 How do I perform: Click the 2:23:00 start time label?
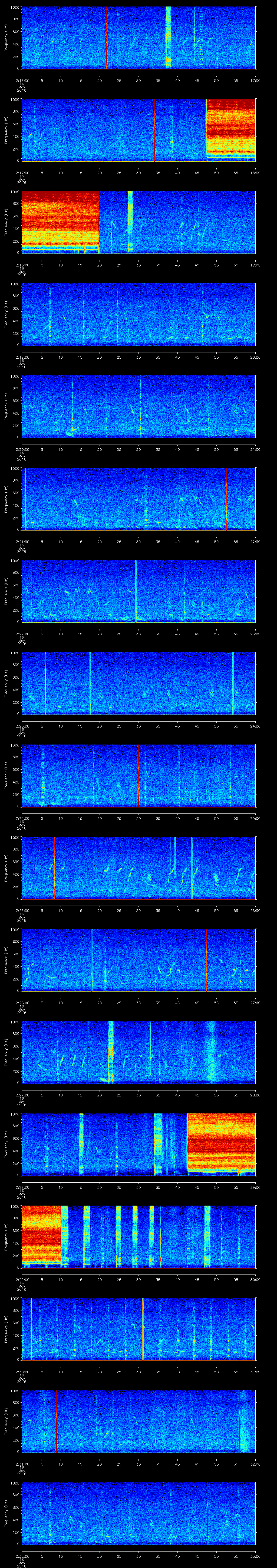(22, 726)
